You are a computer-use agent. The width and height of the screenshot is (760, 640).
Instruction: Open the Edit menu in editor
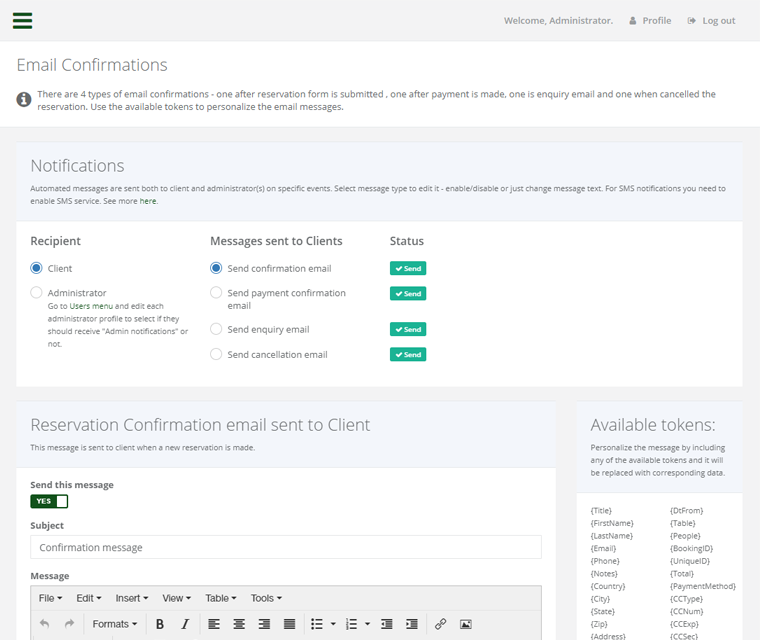[x=89, y=598]
